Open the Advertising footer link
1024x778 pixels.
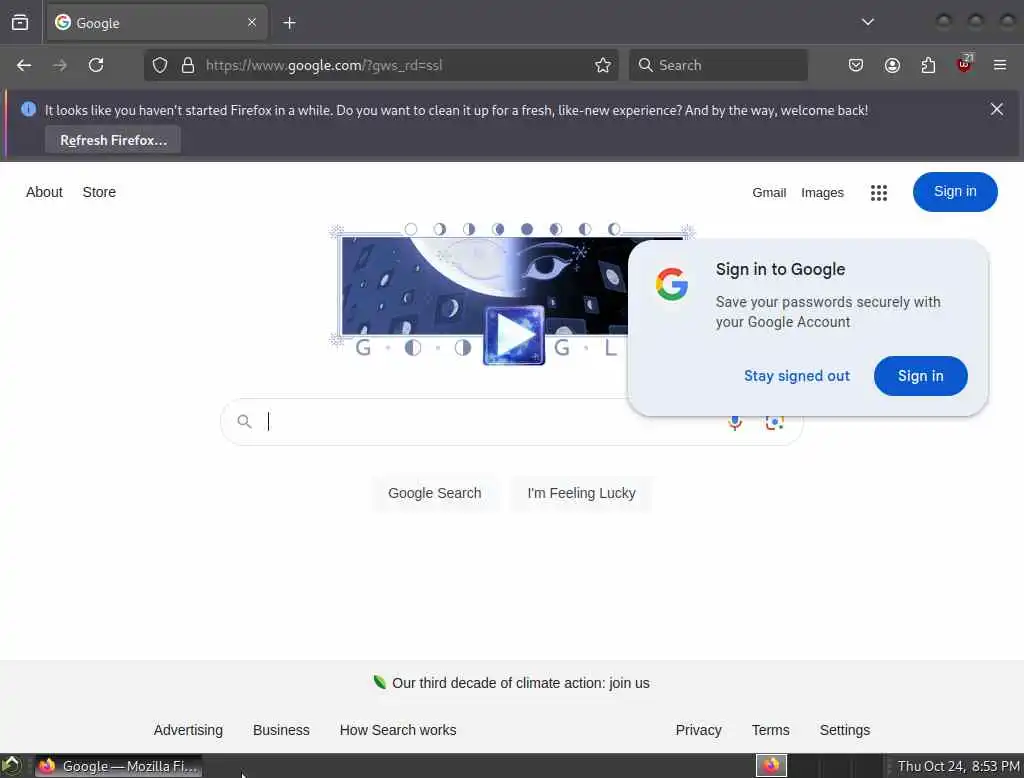188,730
